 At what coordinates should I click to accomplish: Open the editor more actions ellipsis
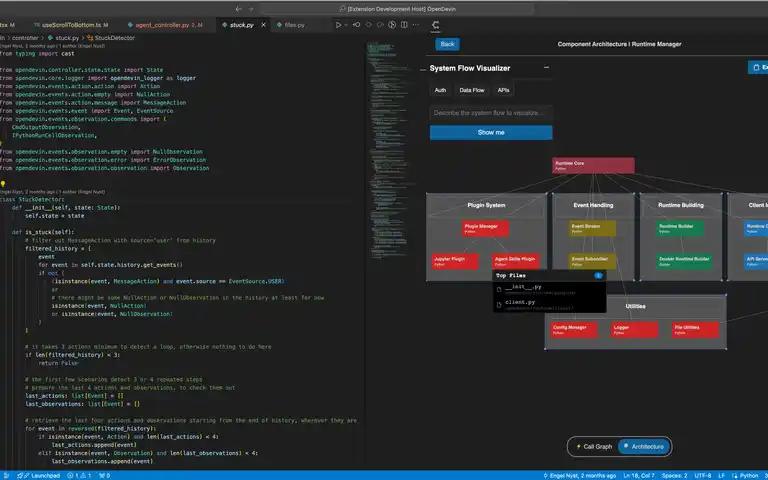[x=416, y=24]
